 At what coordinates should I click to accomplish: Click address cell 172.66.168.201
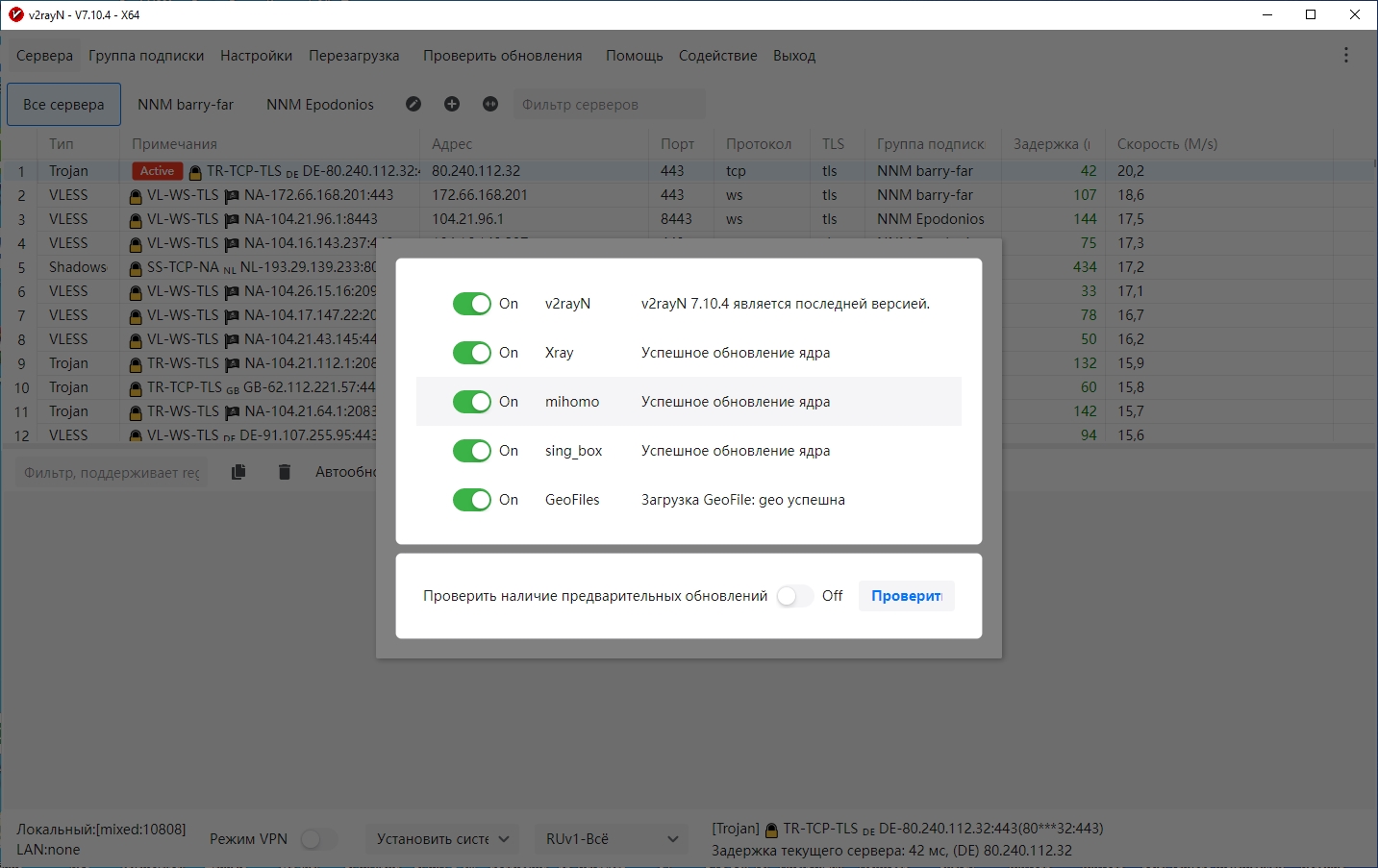(480, 195)
